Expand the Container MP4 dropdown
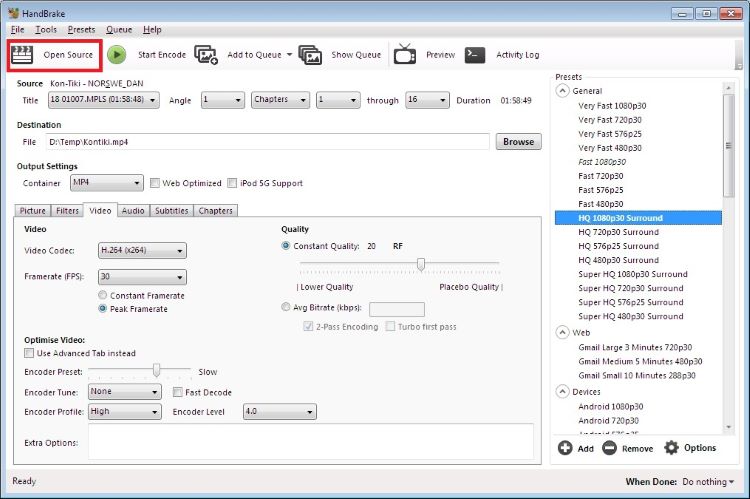The image size is (750, 499). click(106, 183)
